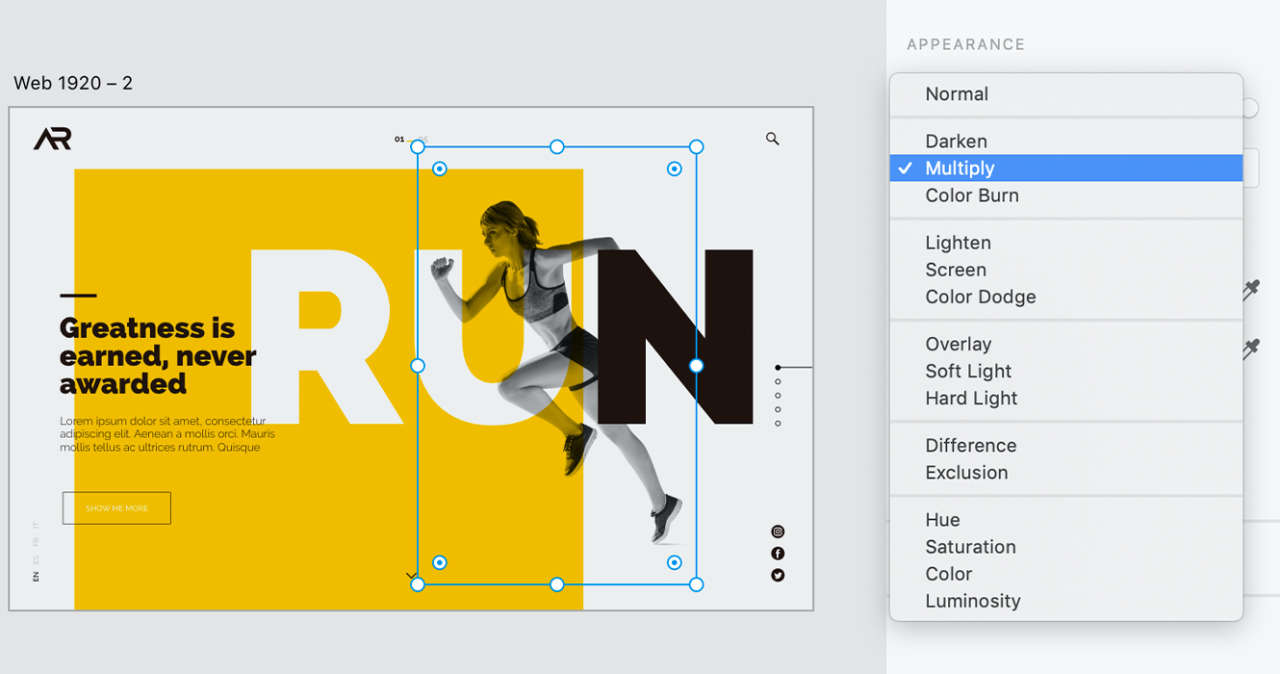This screenshot has width=1280, height=674.
Task: Select Normal from the blend mode list
Action: coord(957,93)
